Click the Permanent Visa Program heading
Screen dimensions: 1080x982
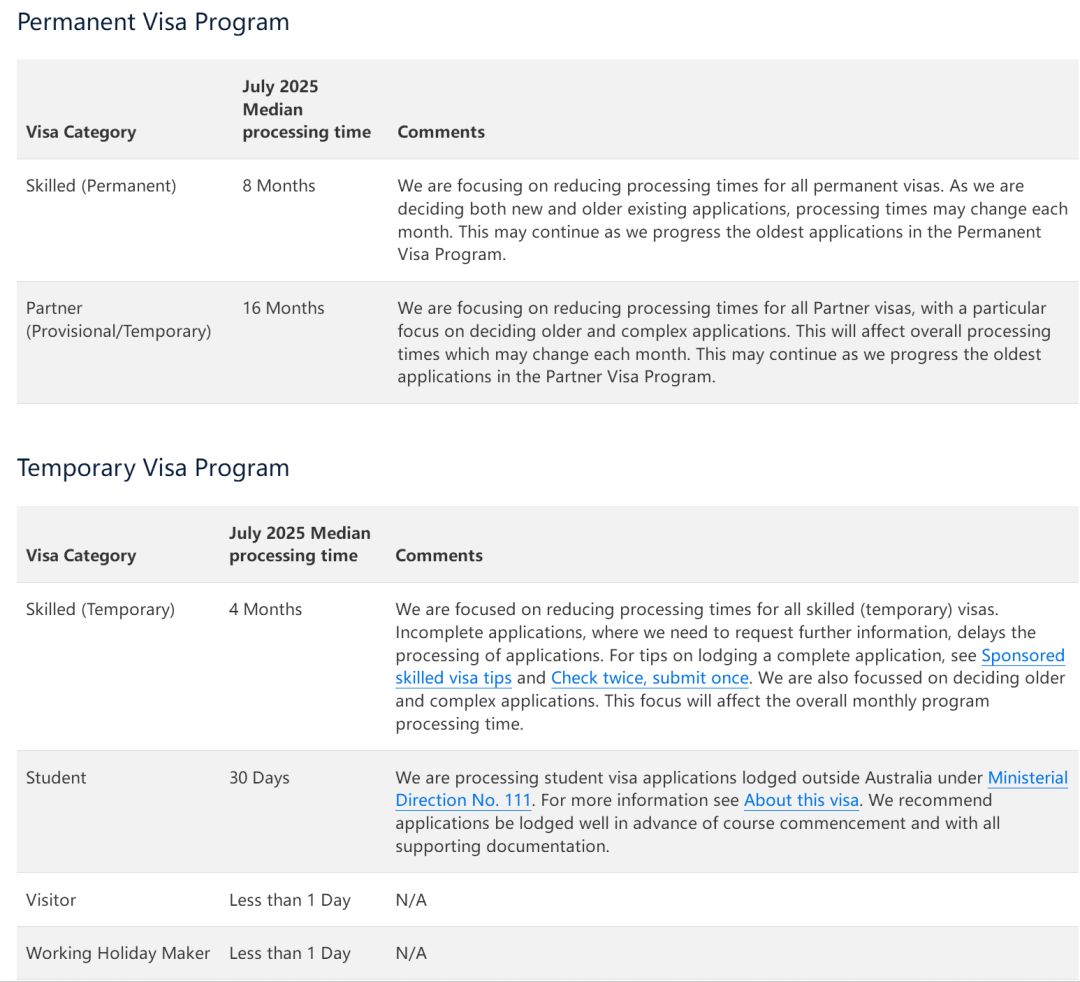pos(153,22)
